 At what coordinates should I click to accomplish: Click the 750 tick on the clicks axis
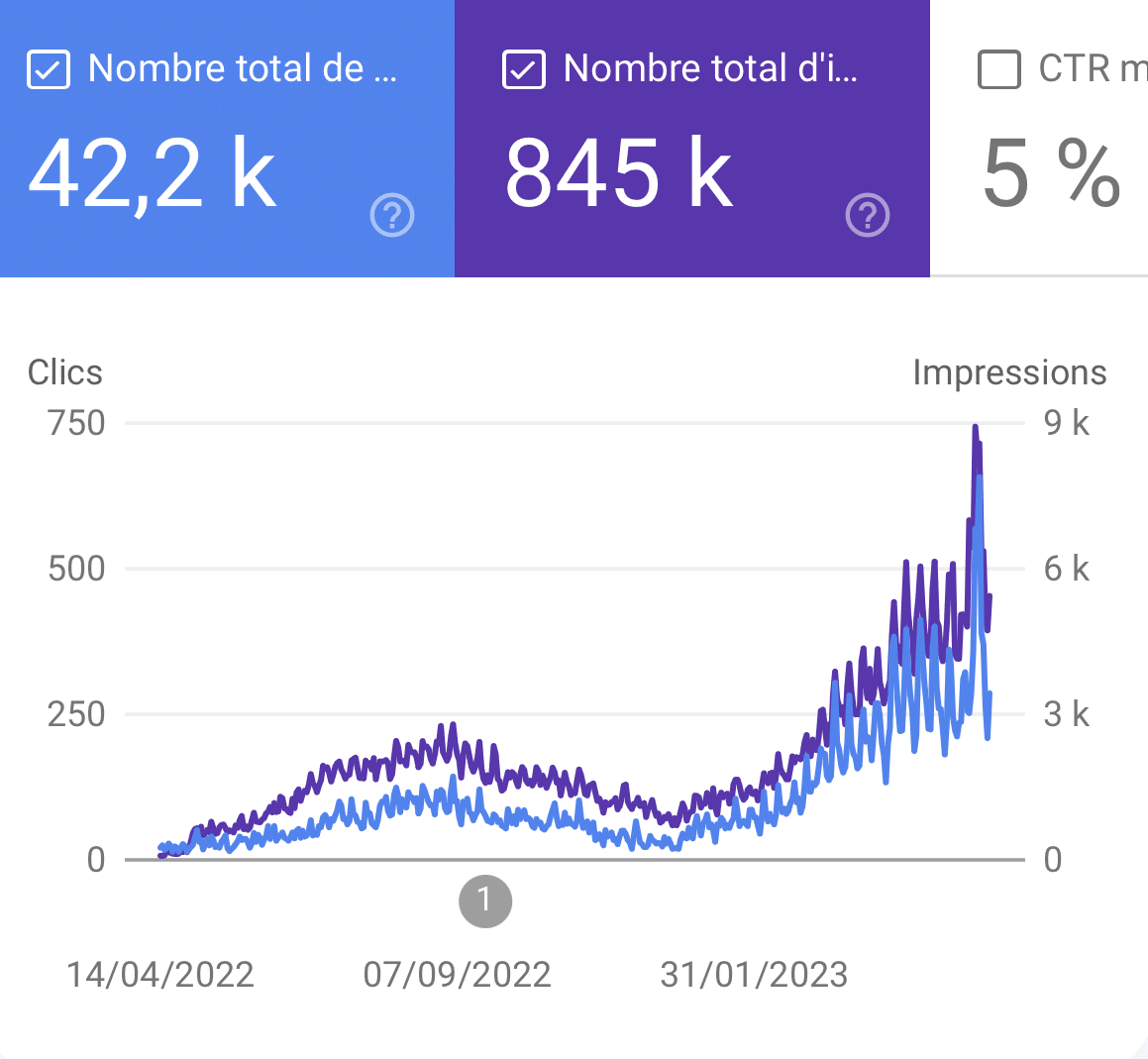click(x=76, y=423)
